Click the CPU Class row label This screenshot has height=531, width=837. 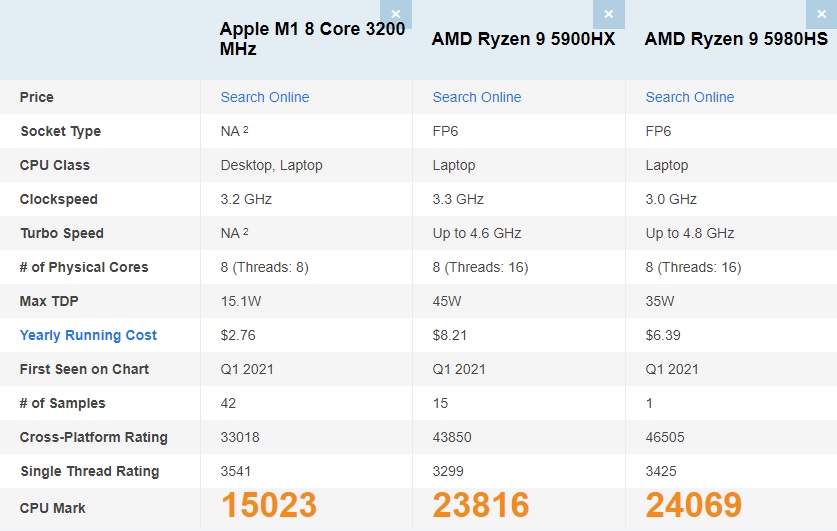pos(54,165)
